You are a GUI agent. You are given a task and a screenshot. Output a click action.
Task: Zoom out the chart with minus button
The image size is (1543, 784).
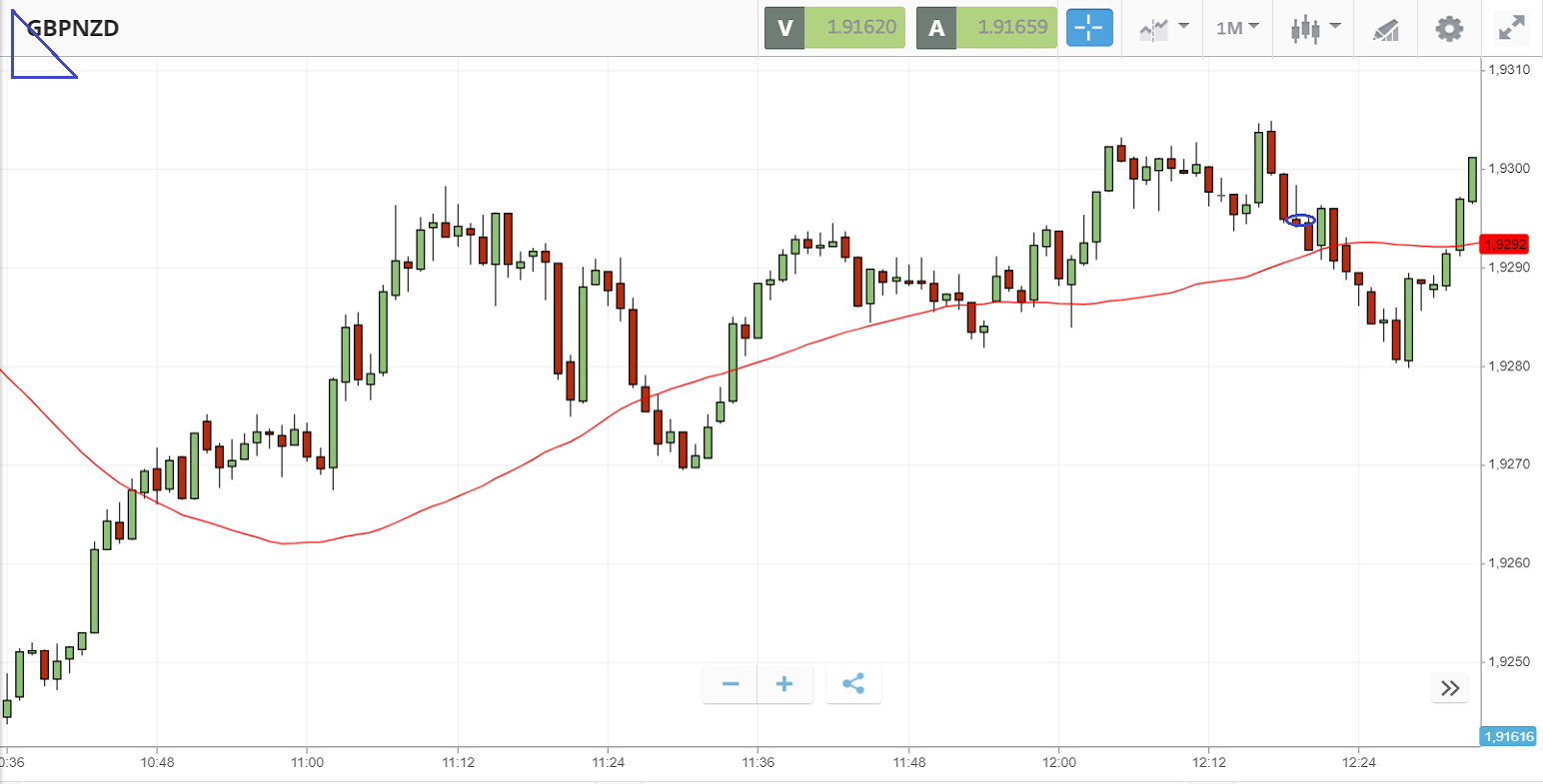point(731,684)
